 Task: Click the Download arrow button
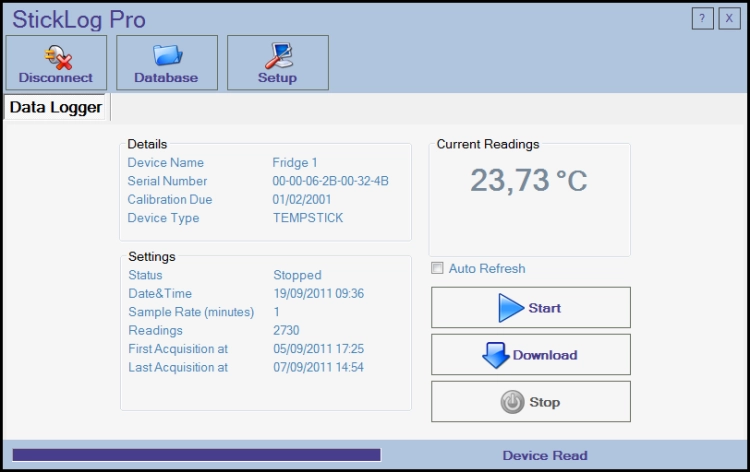coord(530,355)
